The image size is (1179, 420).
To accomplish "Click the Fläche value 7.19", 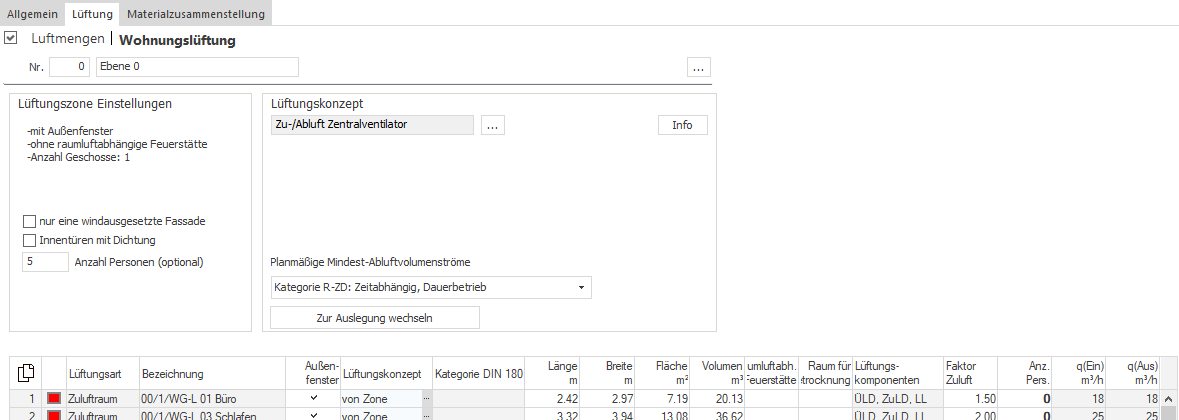I will click(x=662, y=399).
